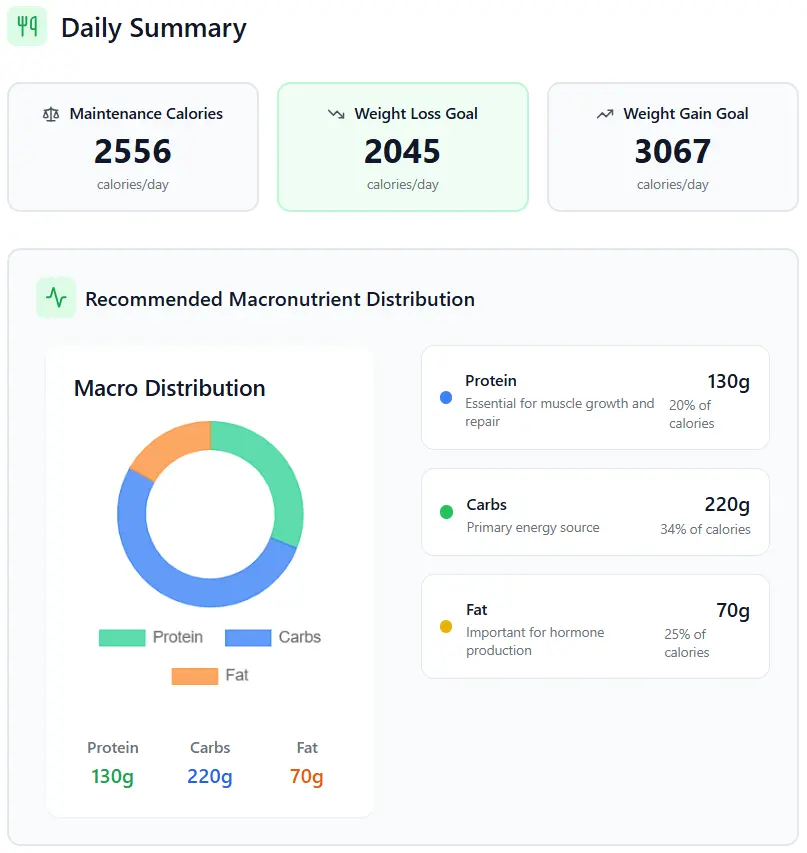
Task: Click the blue dot beside Protein
Action: (446, 398)
